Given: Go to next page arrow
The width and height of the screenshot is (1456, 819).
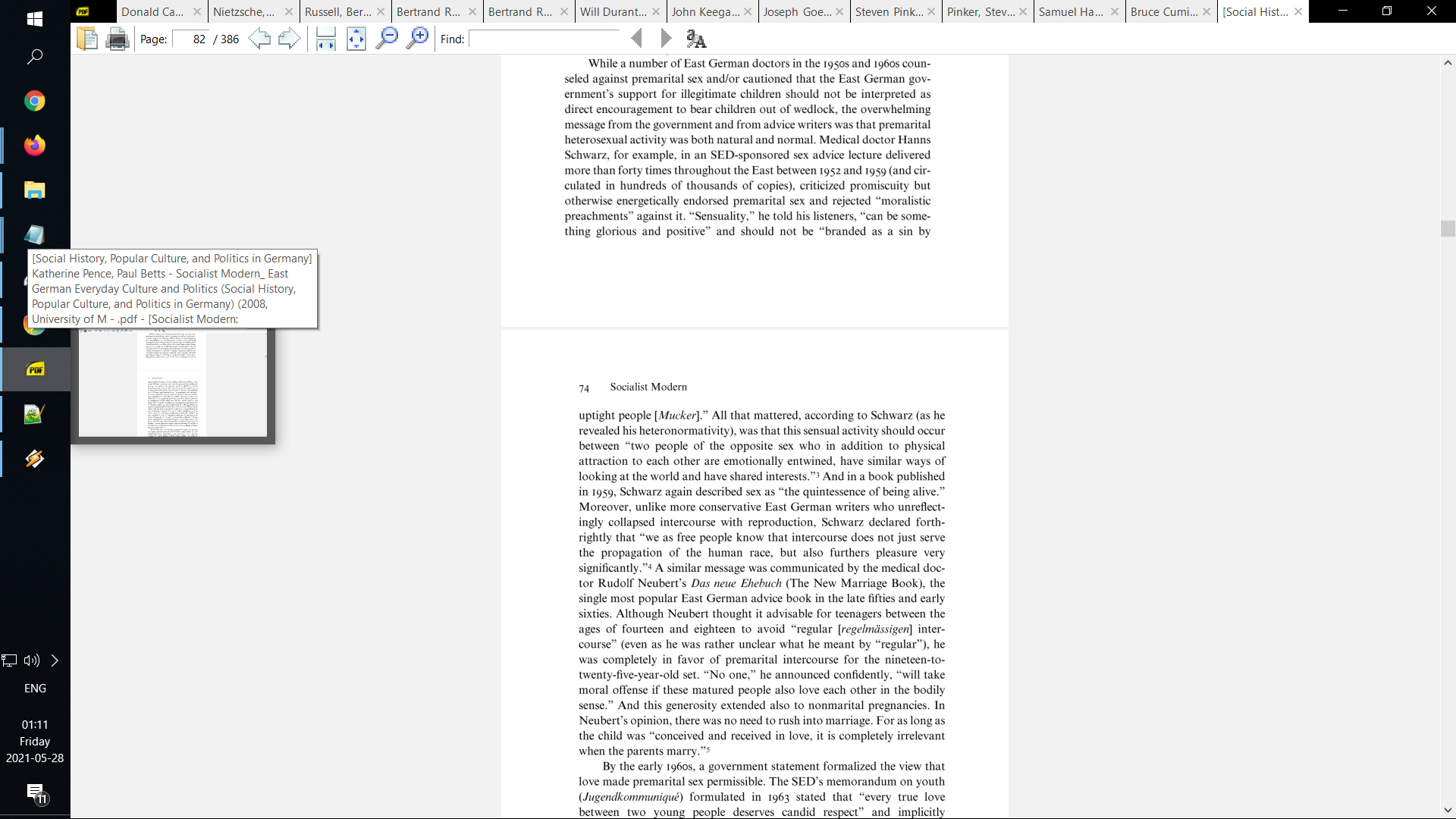Looking at the screenshot, I should point(289,39).
